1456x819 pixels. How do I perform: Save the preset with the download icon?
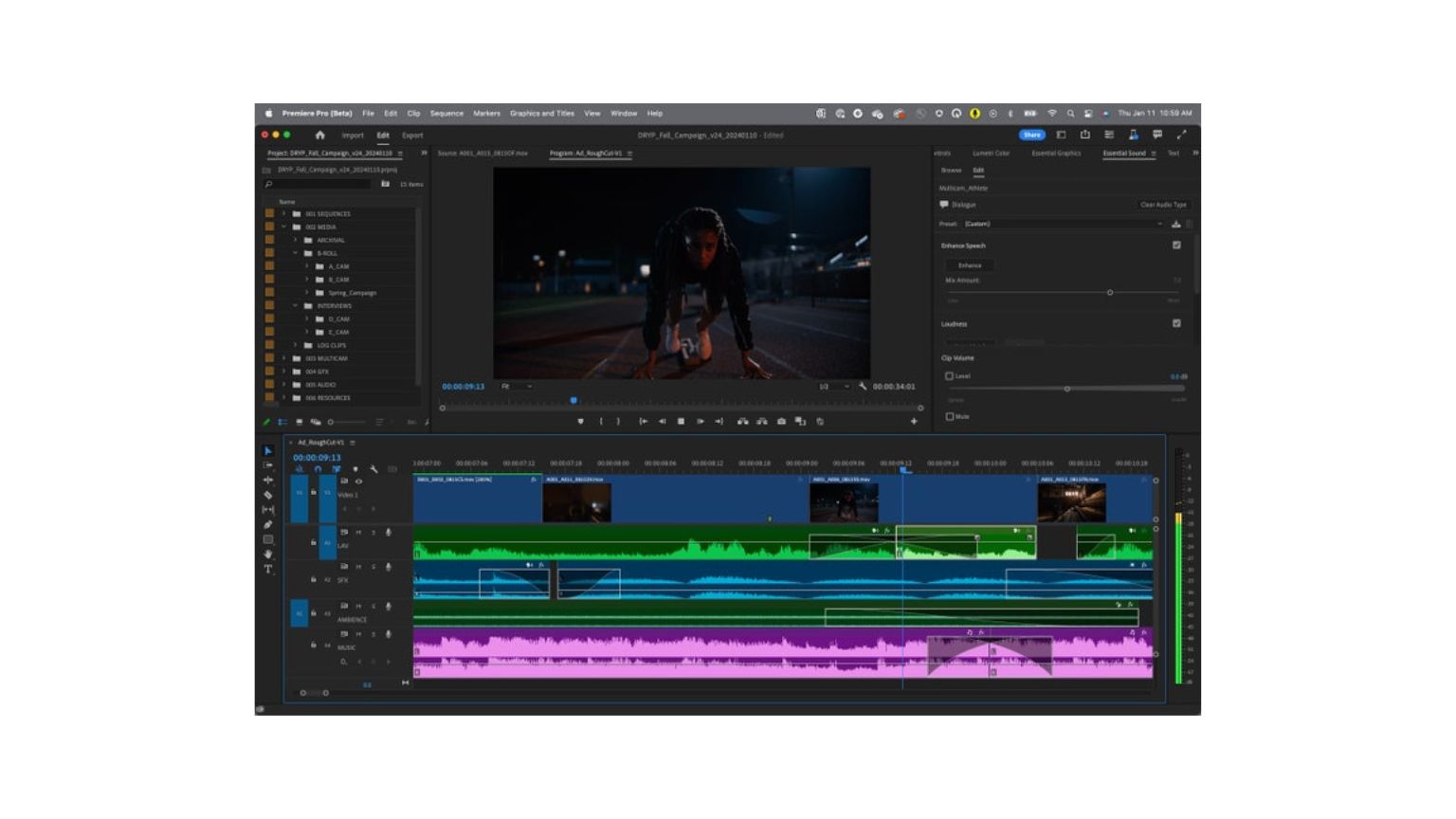[1176, 224]
